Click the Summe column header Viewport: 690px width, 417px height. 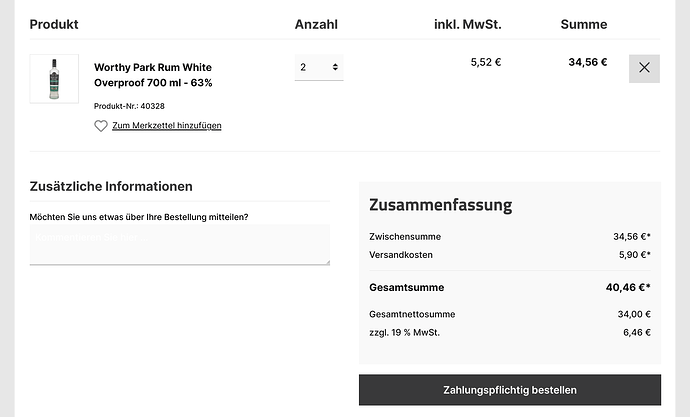584,24
